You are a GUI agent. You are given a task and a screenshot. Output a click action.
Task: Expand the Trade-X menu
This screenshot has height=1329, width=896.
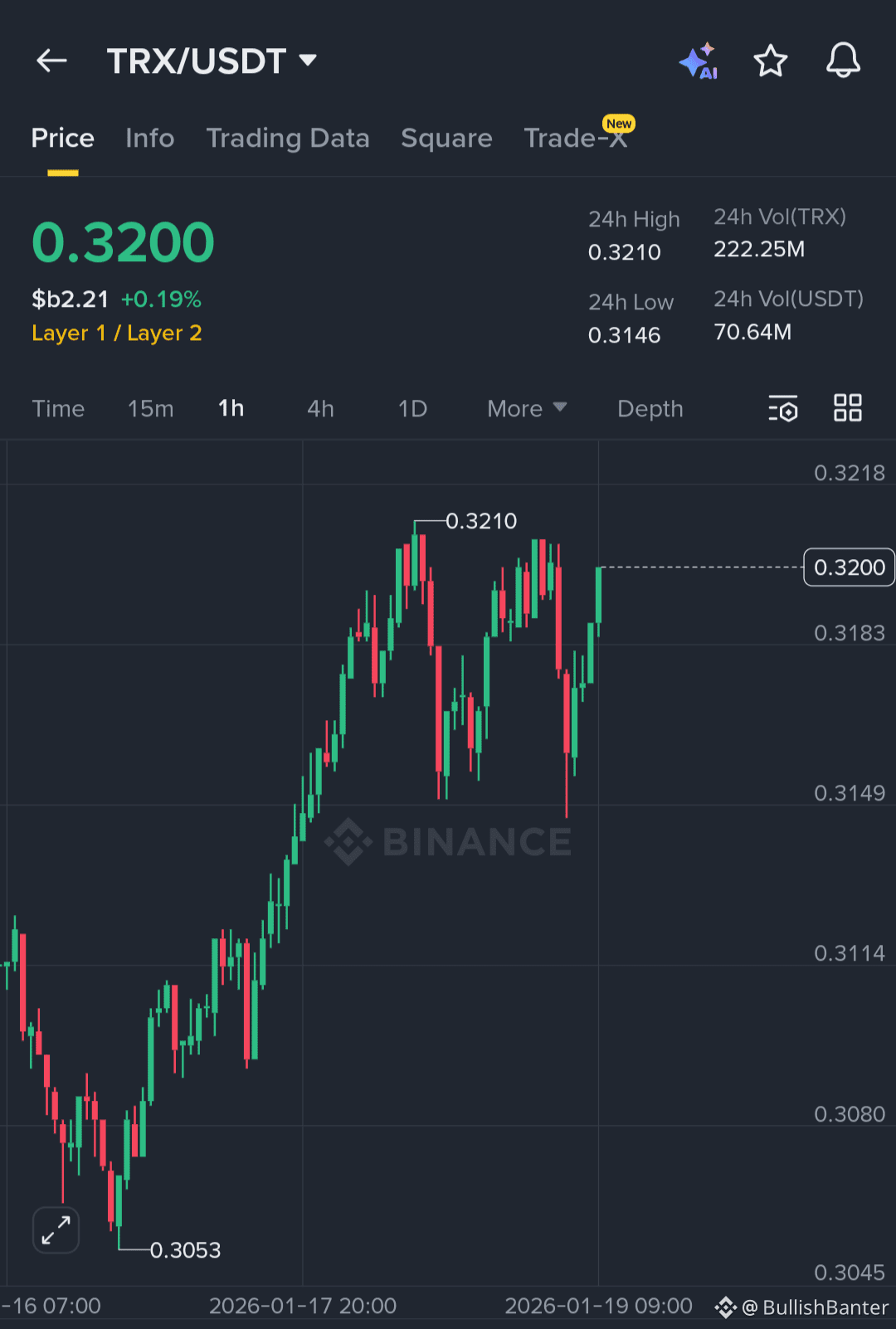pyautogui.click(x=576, y=139)
